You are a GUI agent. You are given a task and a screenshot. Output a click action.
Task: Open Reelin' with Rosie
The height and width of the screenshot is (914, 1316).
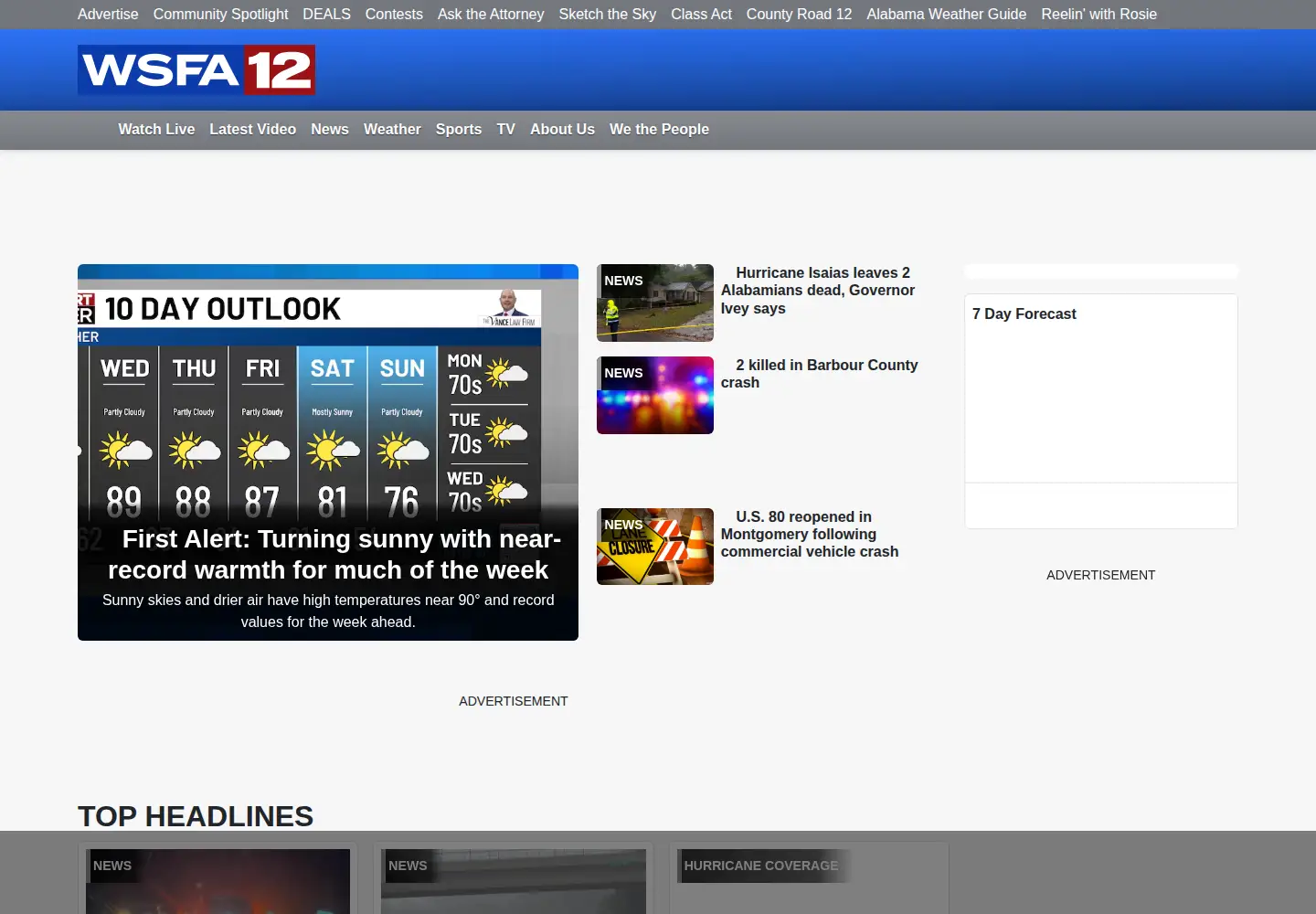click(x=1098, y=15)
